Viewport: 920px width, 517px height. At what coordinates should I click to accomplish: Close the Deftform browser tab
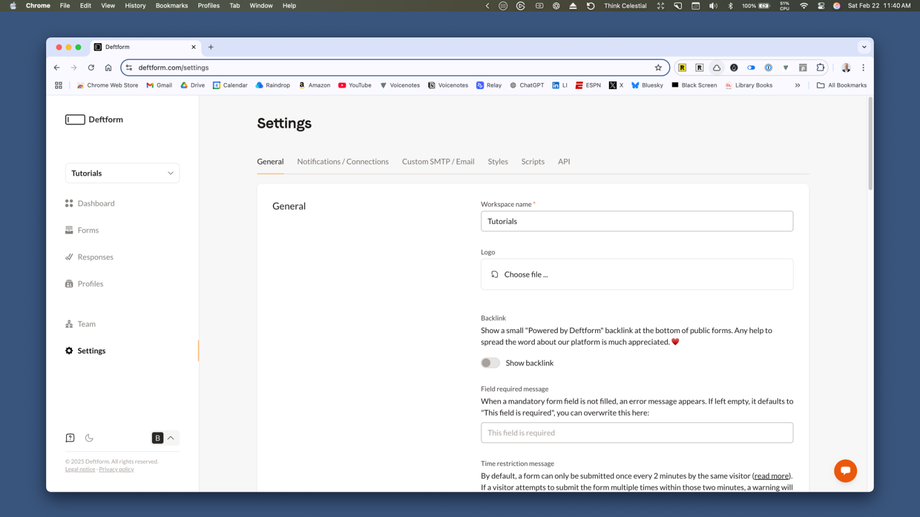pos(194,47)
